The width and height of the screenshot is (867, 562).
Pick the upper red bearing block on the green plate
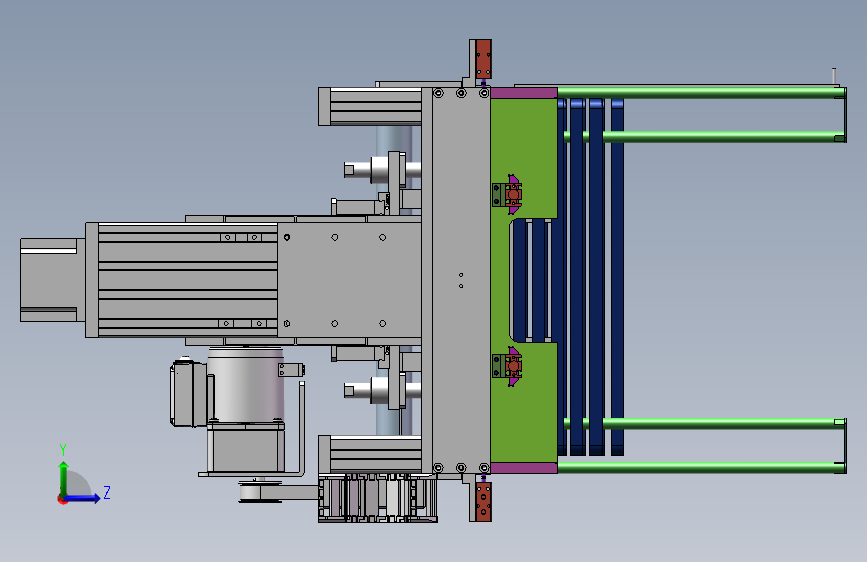point(513,194)
